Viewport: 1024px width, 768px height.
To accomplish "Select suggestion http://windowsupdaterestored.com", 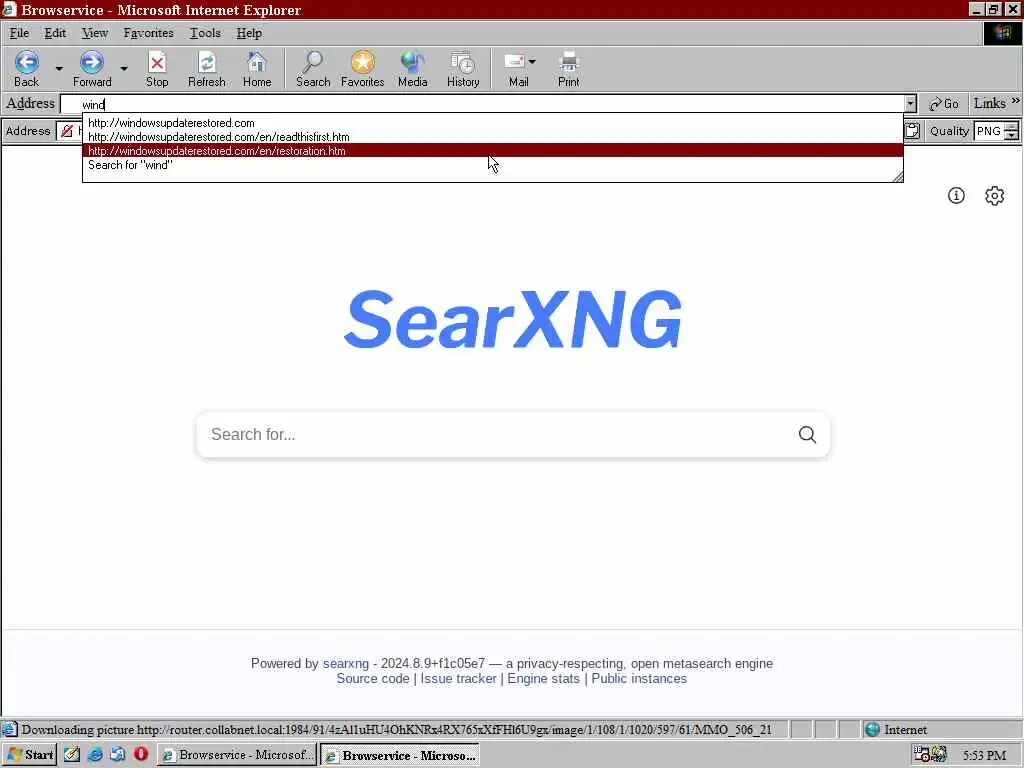I will click(x=493, y=123).
